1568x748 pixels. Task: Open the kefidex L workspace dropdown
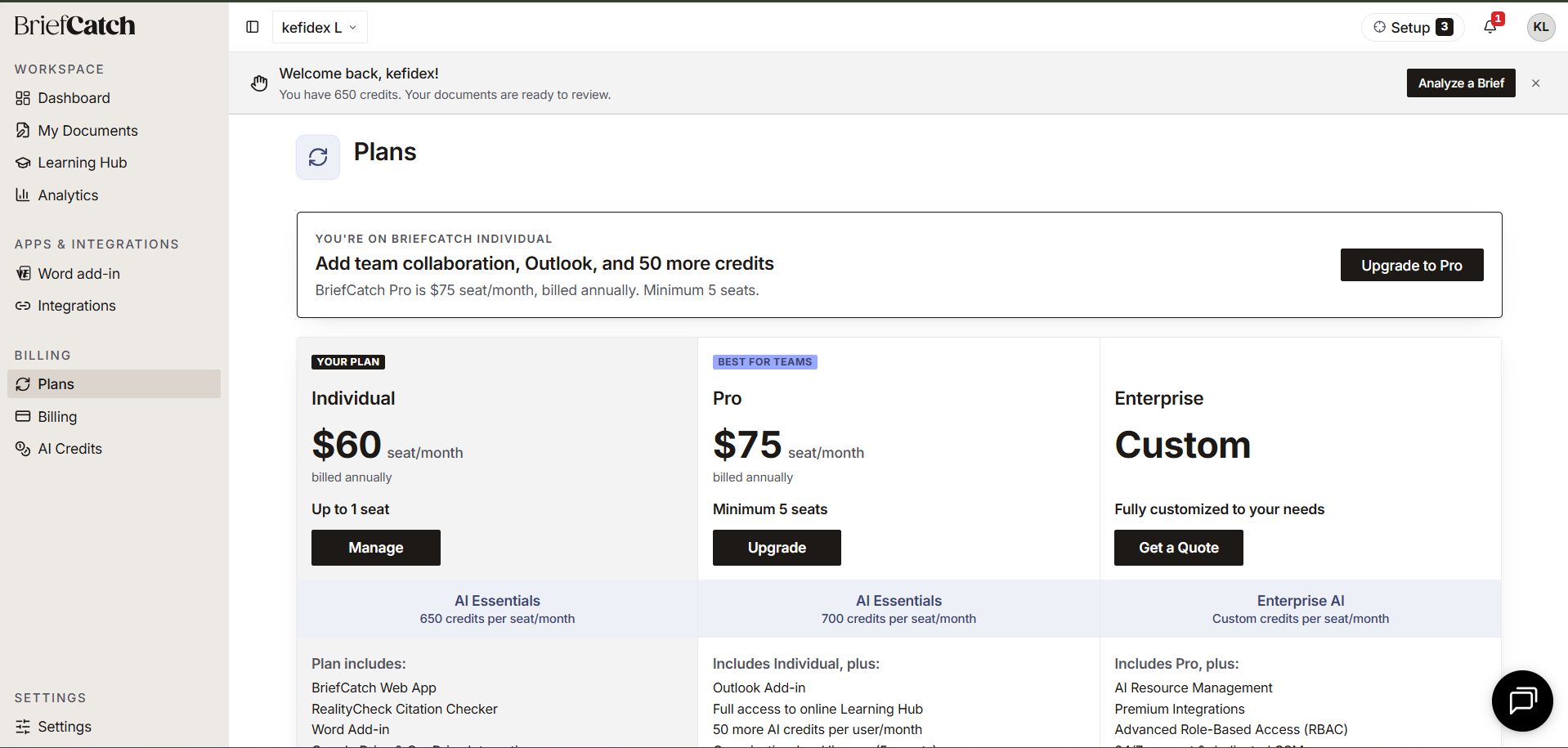point(320,27)
